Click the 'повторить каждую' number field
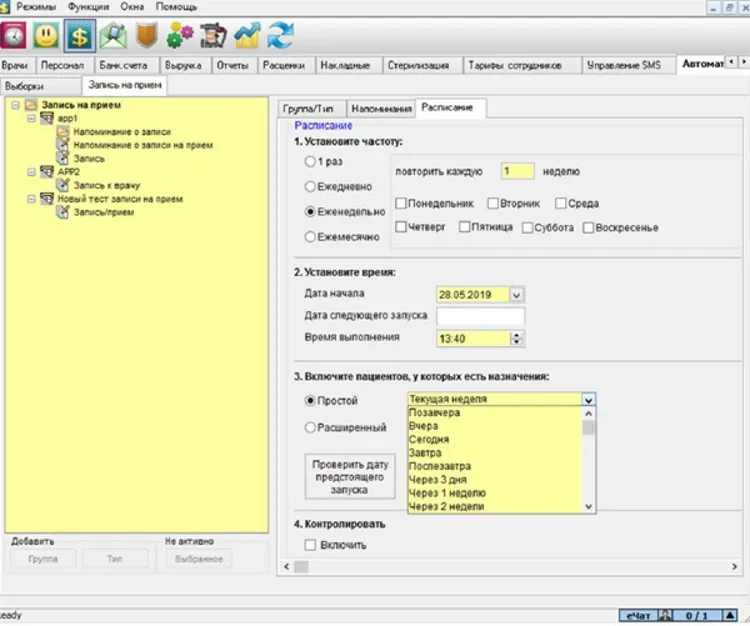Image resolution: width=750 pixels, height=626 pixels. point(518,171)
